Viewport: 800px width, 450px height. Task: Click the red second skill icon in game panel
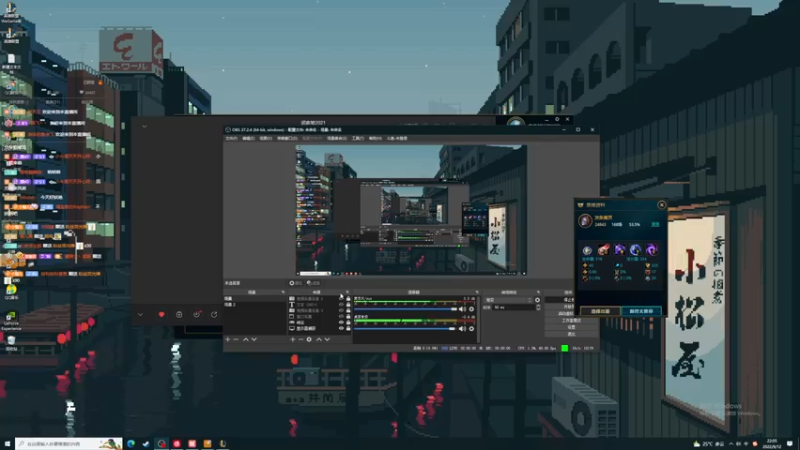tap(604, 250)
